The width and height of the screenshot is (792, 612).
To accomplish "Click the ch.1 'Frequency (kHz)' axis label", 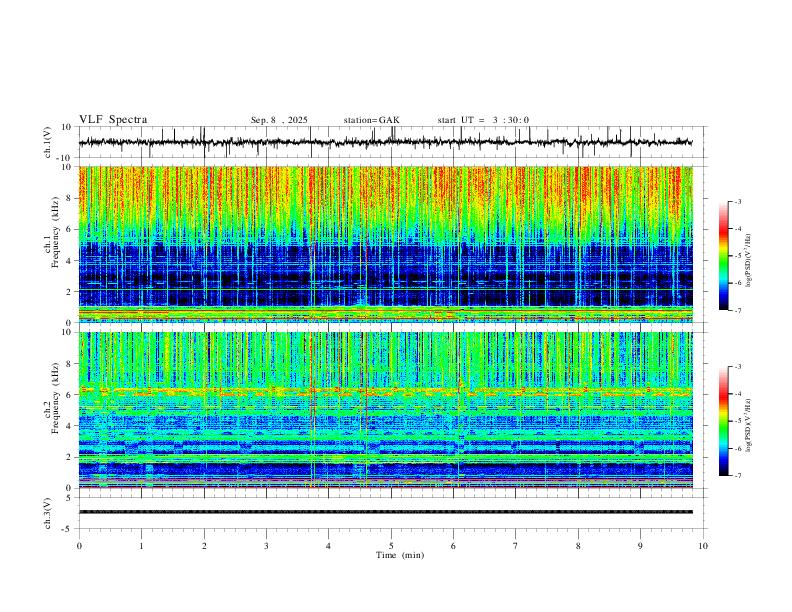I will pos(56,232).
